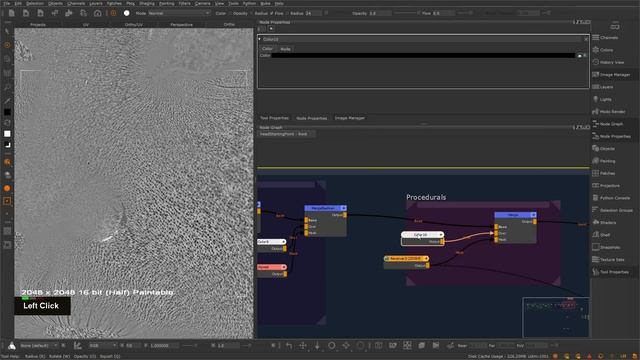Click the home-shaped icon in top toolbar
640x360 pixels.
pyautogui.click(x=98, y=13)
